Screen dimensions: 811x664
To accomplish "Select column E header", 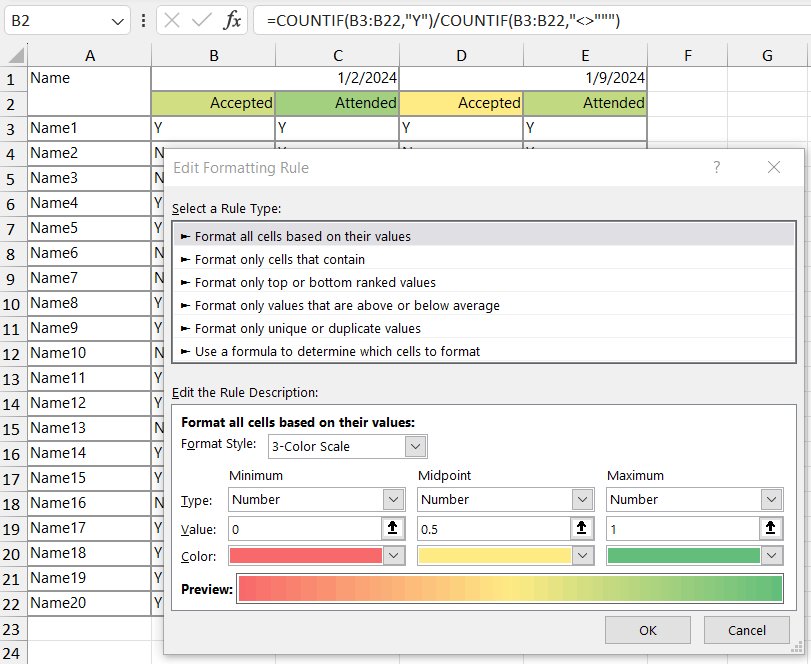I will (x=585, y=55).
